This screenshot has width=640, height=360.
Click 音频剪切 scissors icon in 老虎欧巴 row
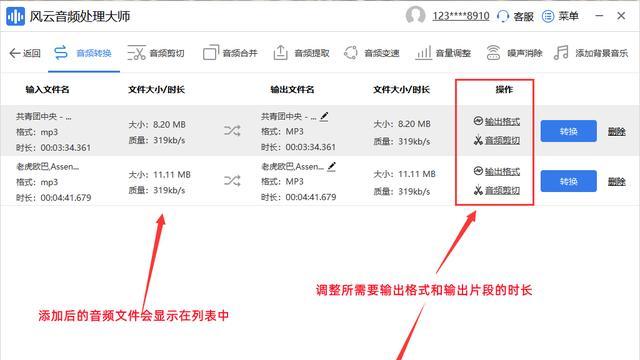pyautogui.click(x=478, y=190)
